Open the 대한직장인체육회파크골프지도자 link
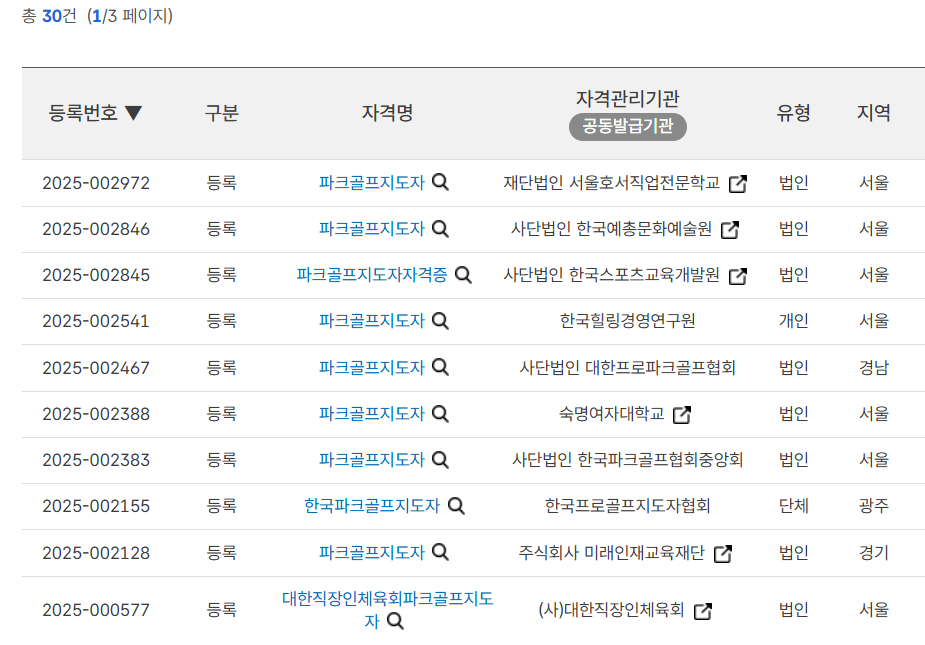925x645 pixels. click(x=388, y=609)
